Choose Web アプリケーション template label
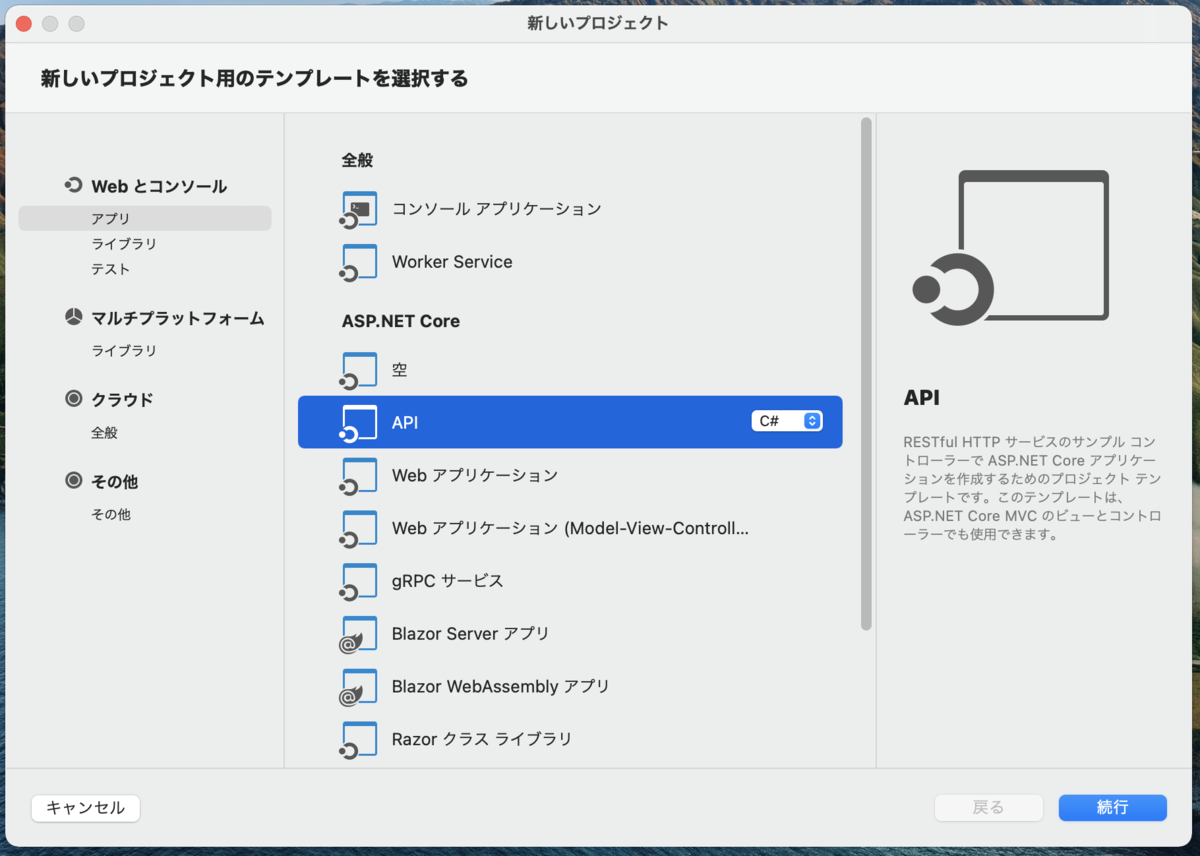1200x856 pixels. (475, 475)
